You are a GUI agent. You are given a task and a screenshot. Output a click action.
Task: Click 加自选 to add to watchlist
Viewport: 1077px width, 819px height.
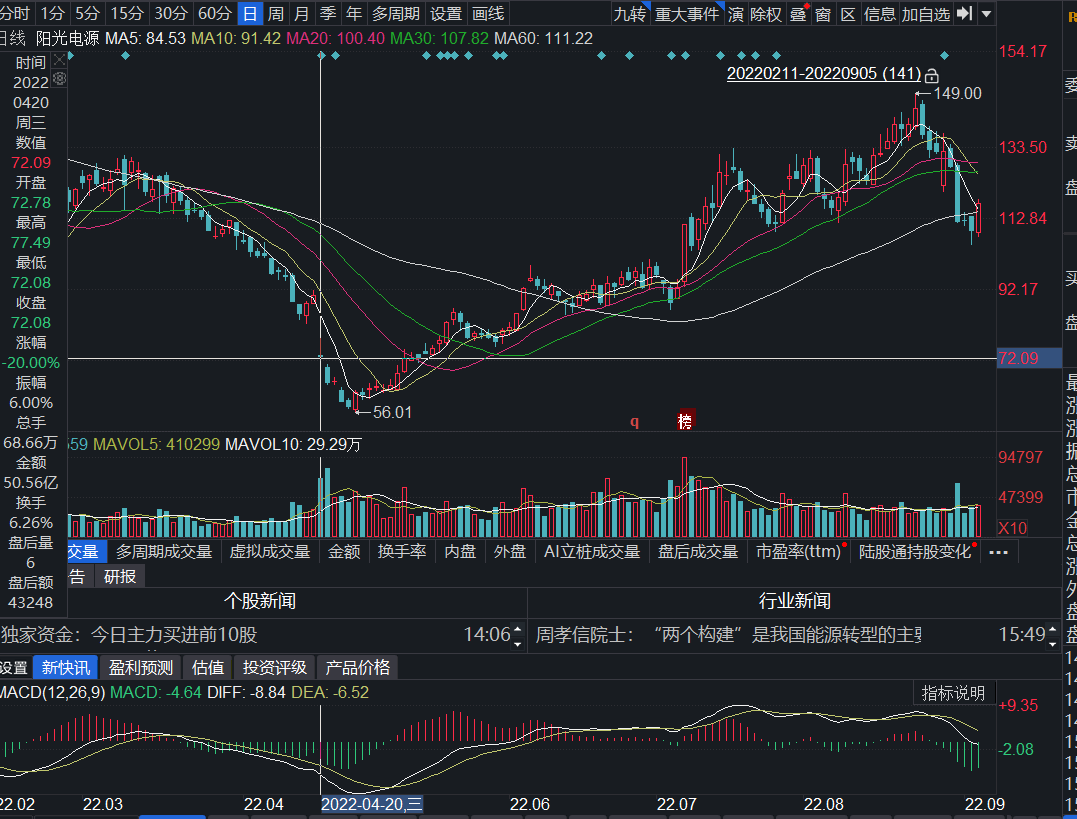coord(925,14)
